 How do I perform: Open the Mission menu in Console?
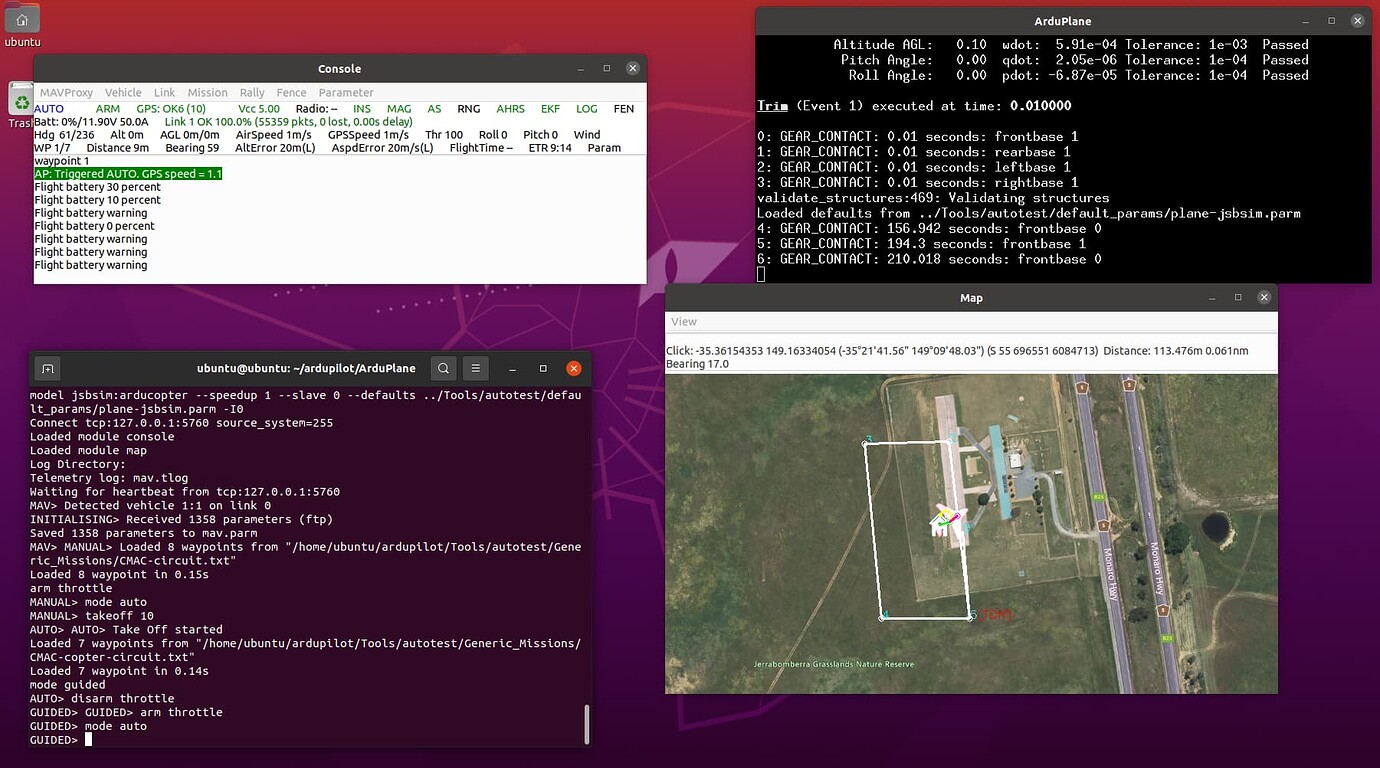(207, 92)
